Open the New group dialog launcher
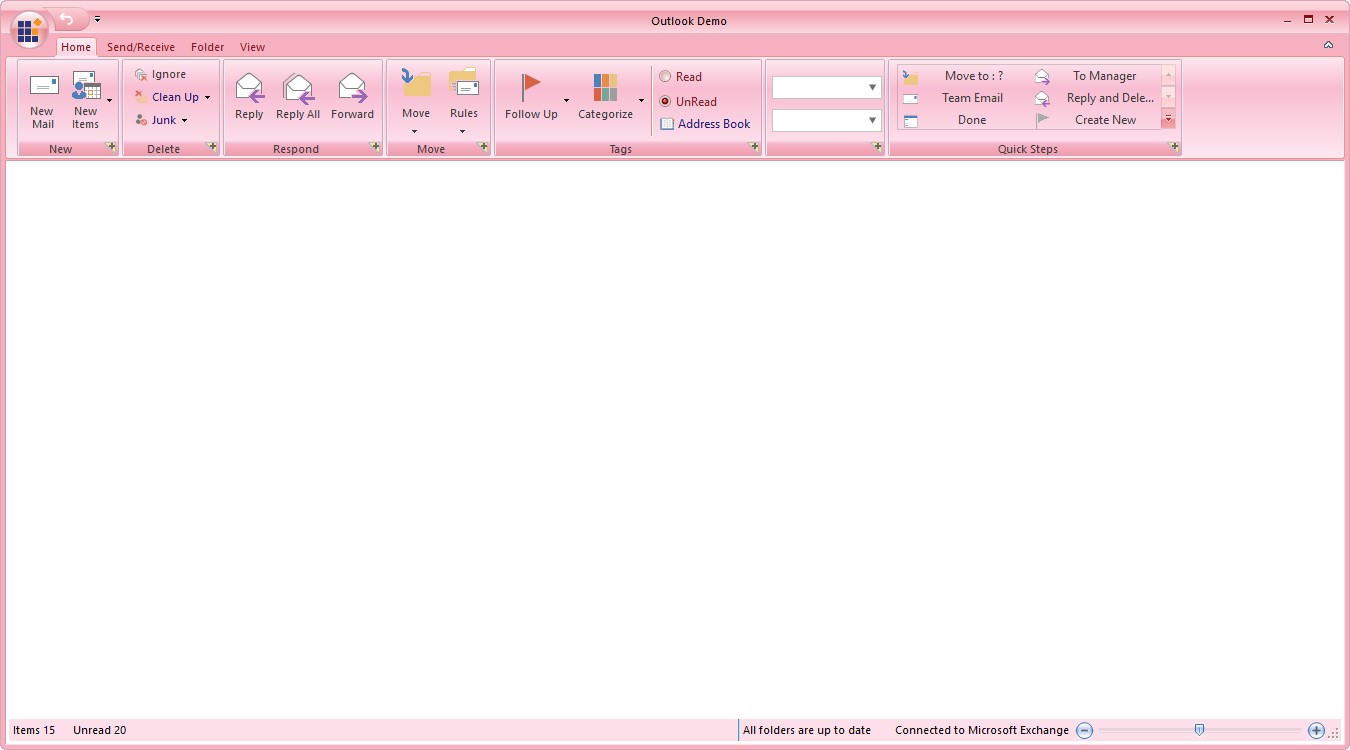This screenshot has height=750, width=1350. [x=112, y=147]
